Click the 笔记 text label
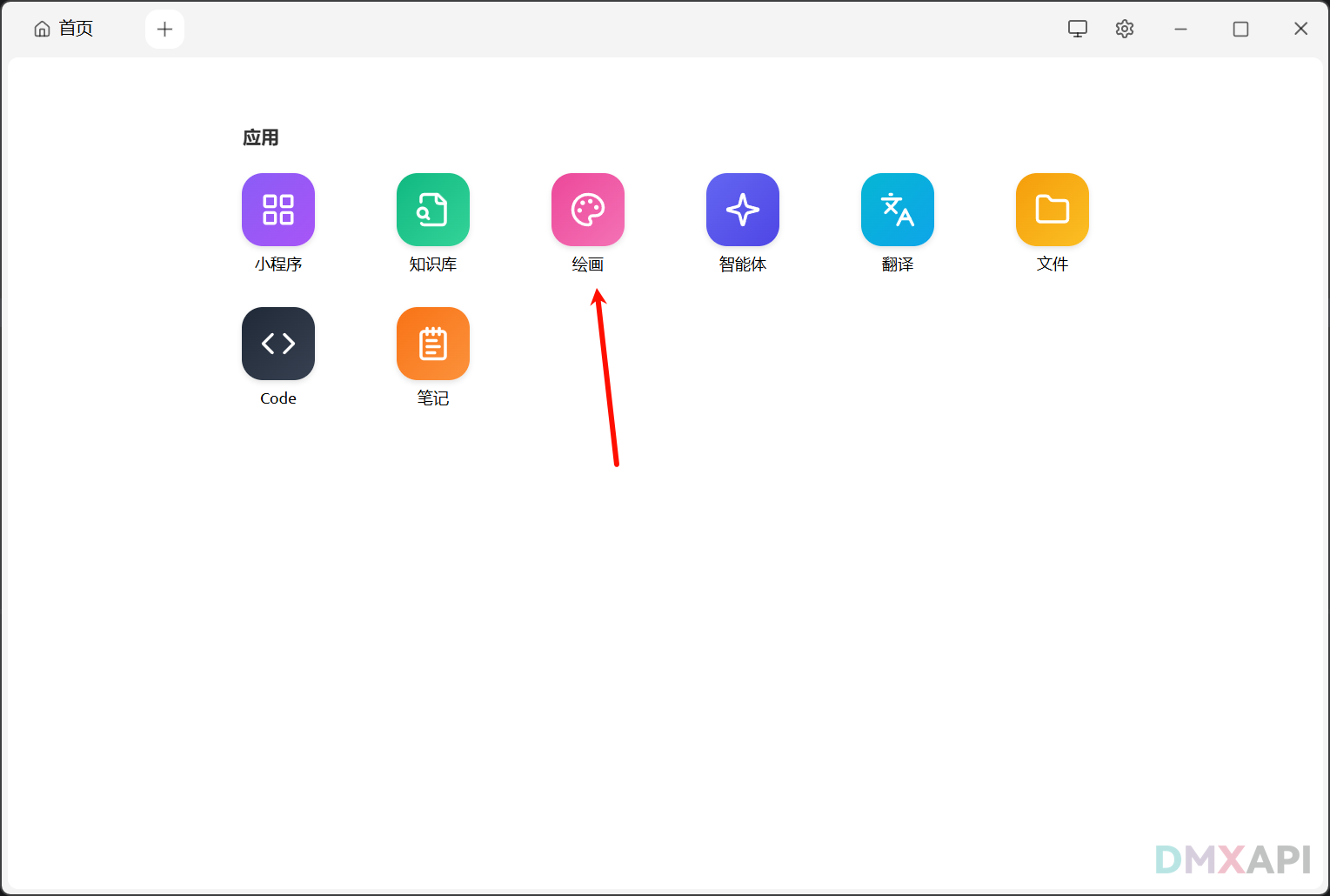Image resolution: width=1330 pixels, height=896 pixels. (x=433, y=398)
